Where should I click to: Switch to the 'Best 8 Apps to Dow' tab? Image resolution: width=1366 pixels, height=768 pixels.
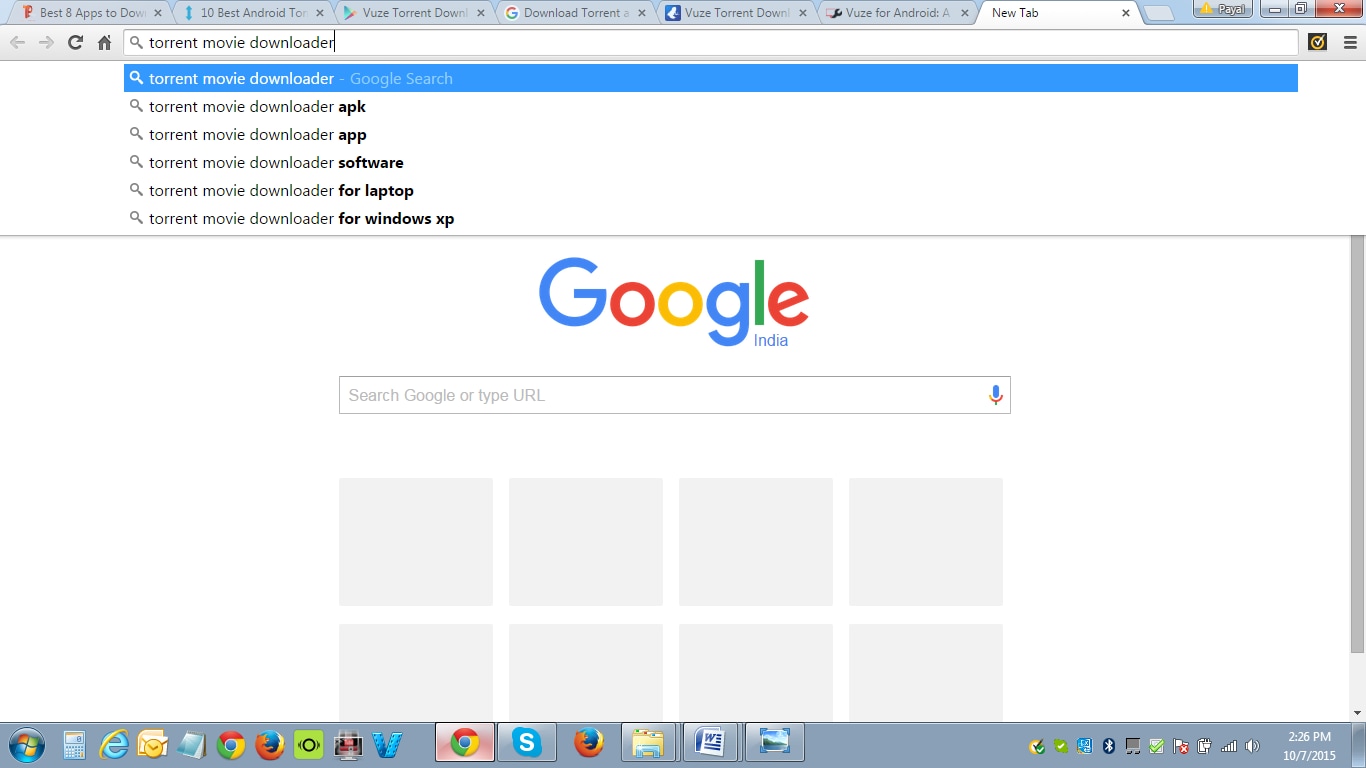[x=92, y=13]
